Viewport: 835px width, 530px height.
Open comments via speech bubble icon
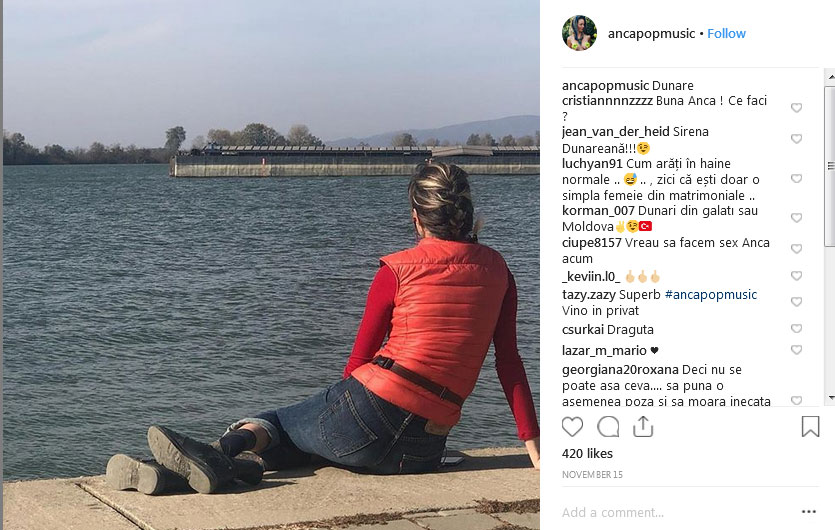point(608,427)
